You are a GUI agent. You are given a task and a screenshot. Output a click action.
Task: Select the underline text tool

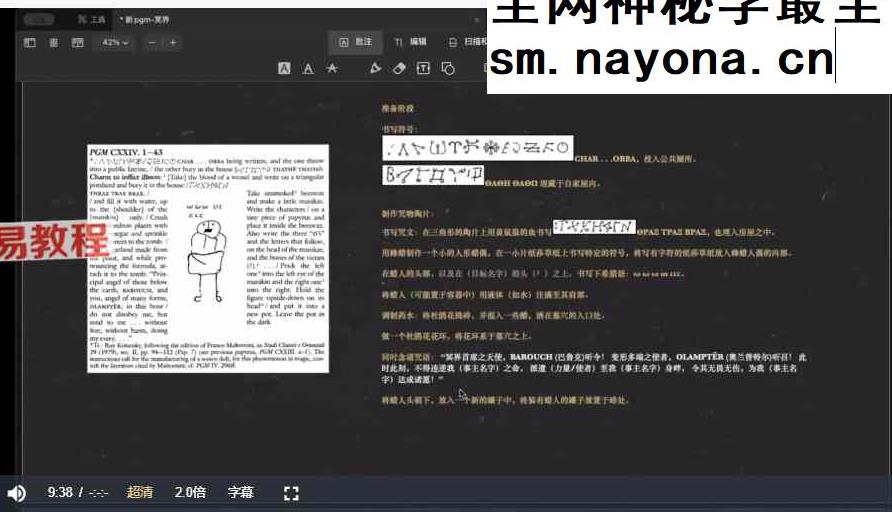308,69
